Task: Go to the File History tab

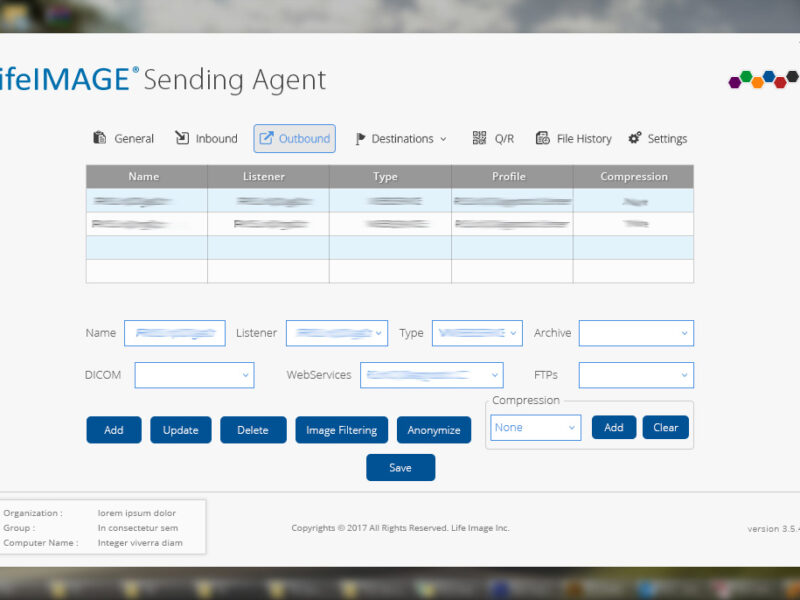Action: 573,138
